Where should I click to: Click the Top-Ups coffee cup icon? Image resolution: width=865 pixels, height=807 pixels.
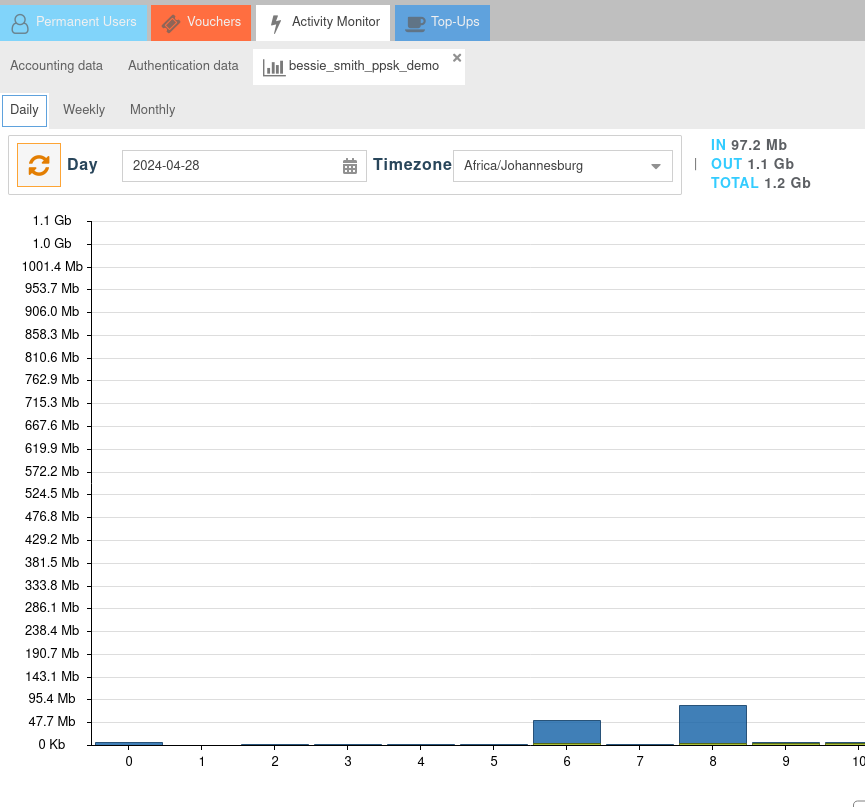(415, 23)
